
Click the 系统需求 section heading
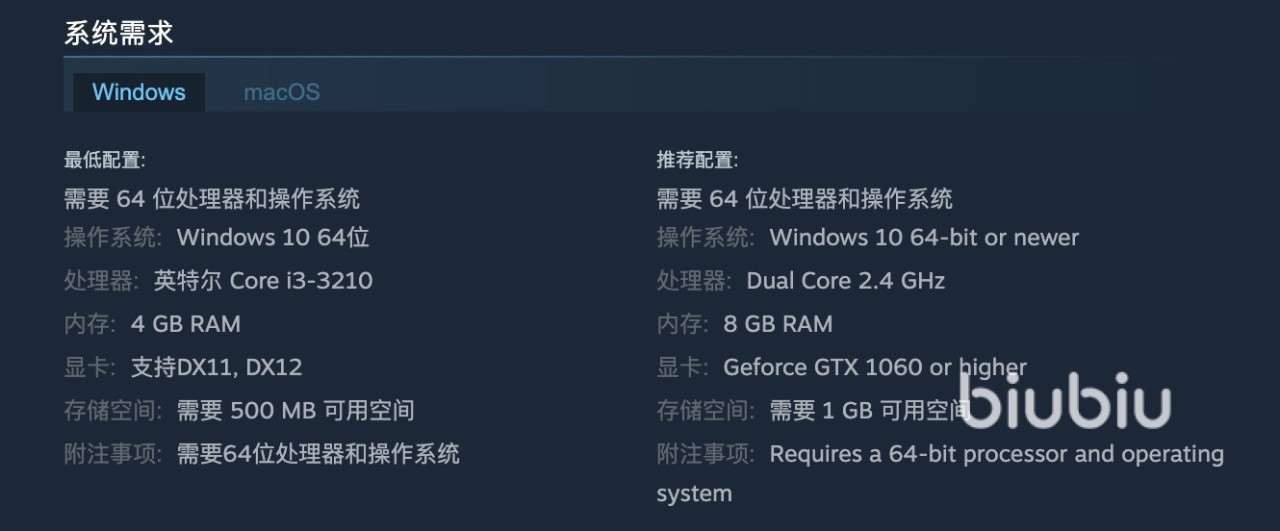pos(119,33)
